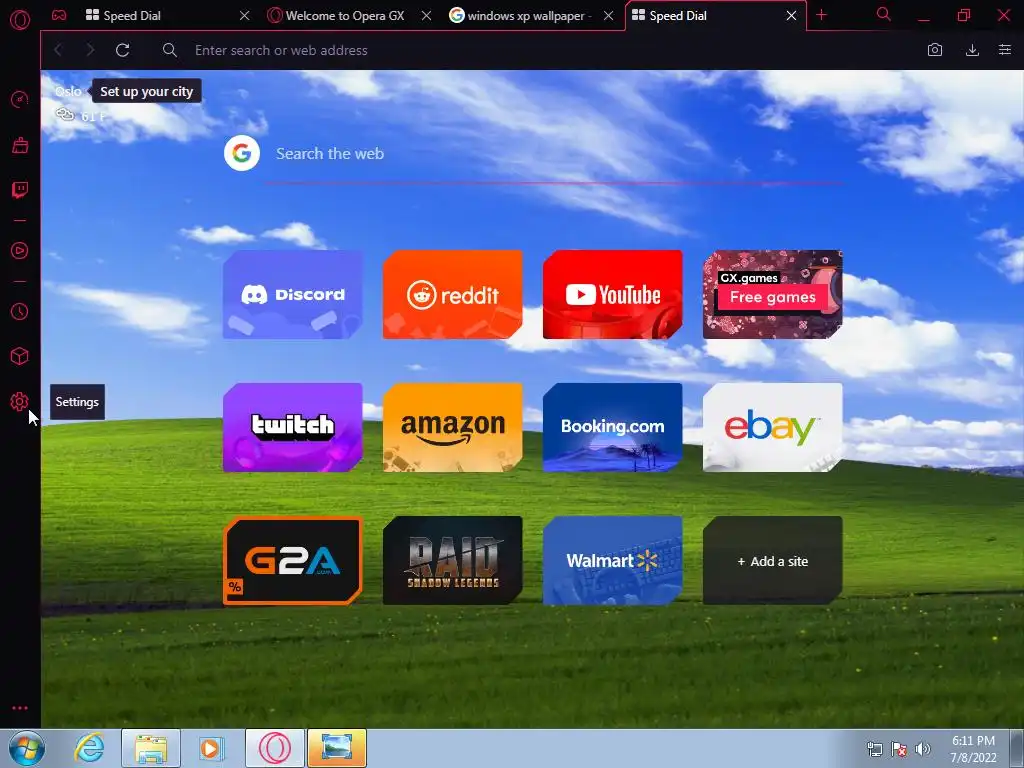
Task: Click the Search the web field
Action: 552,154
